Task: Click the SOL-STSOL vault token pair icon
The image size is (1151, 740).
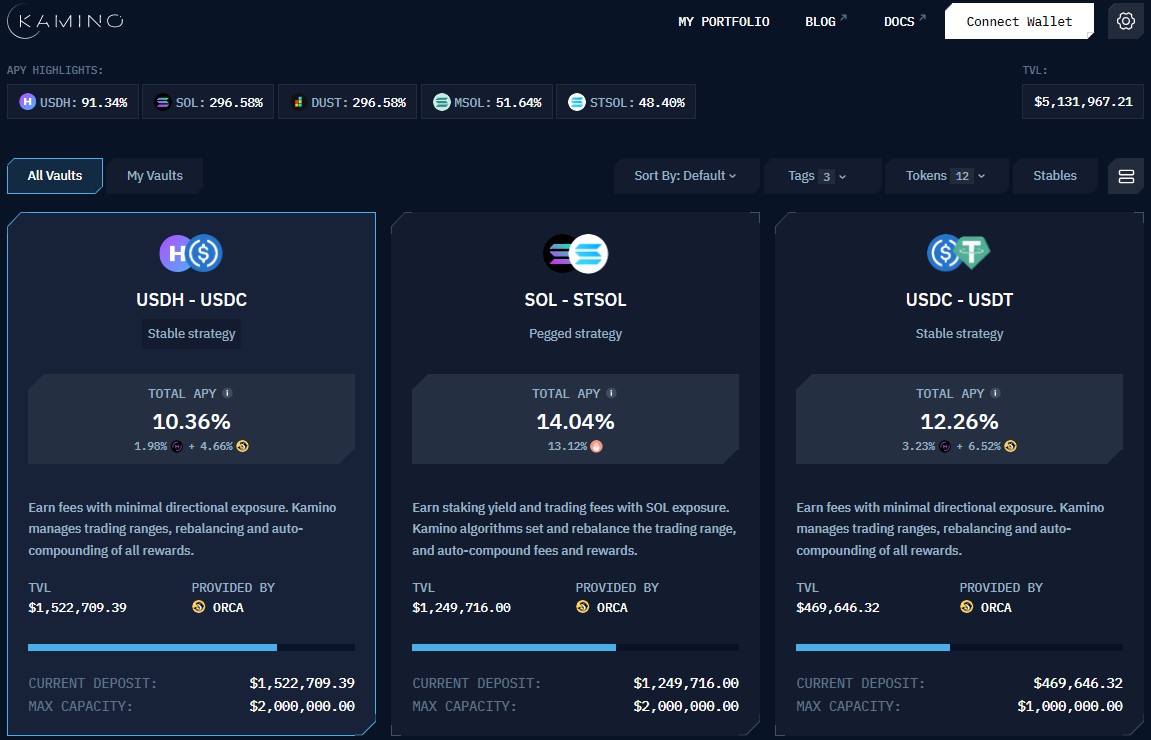Action: pyautogui.click(x=576, y=253)
